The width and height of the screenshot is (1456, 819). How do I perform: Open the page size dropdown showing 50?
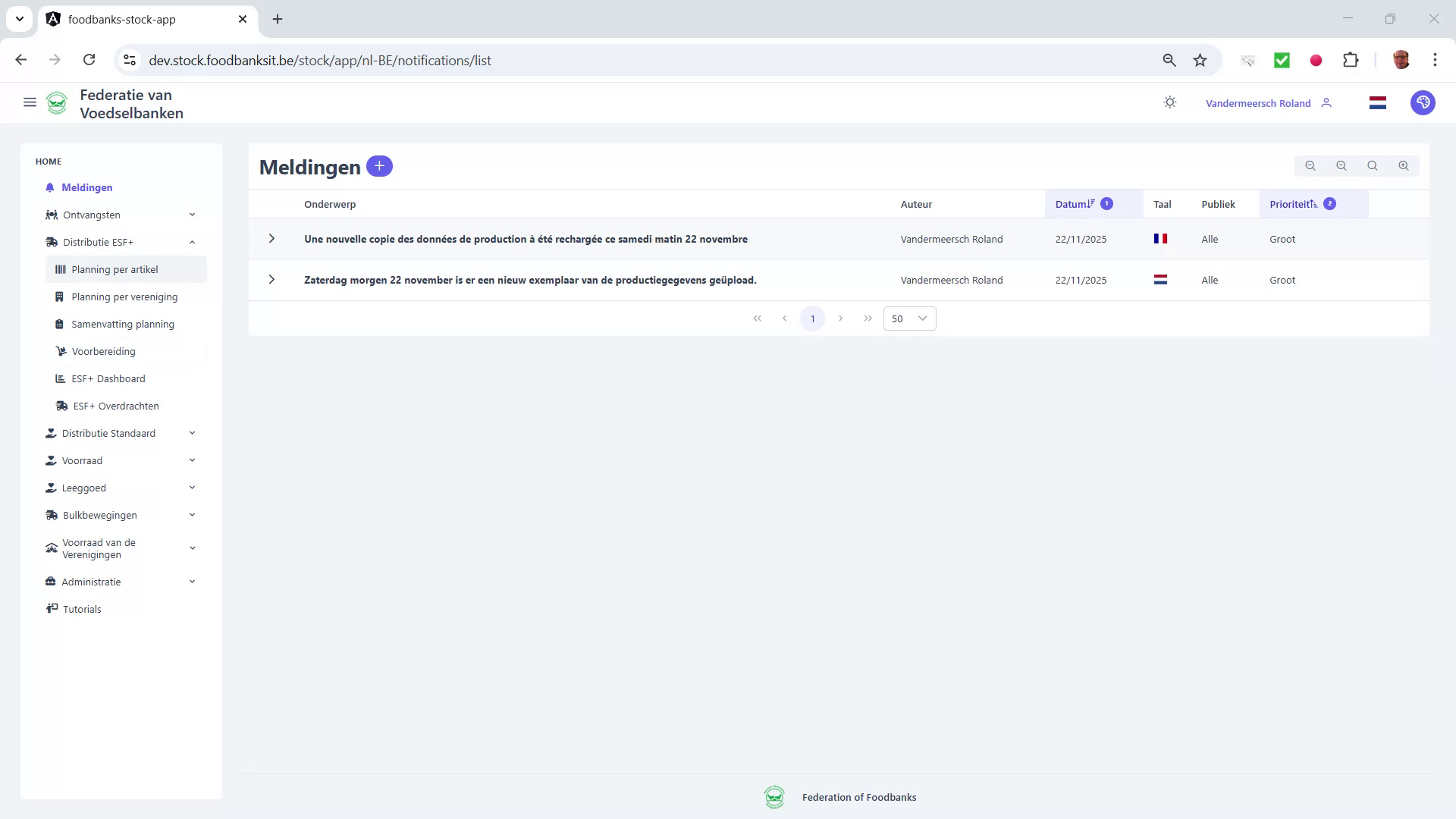[x=908, y=318]
